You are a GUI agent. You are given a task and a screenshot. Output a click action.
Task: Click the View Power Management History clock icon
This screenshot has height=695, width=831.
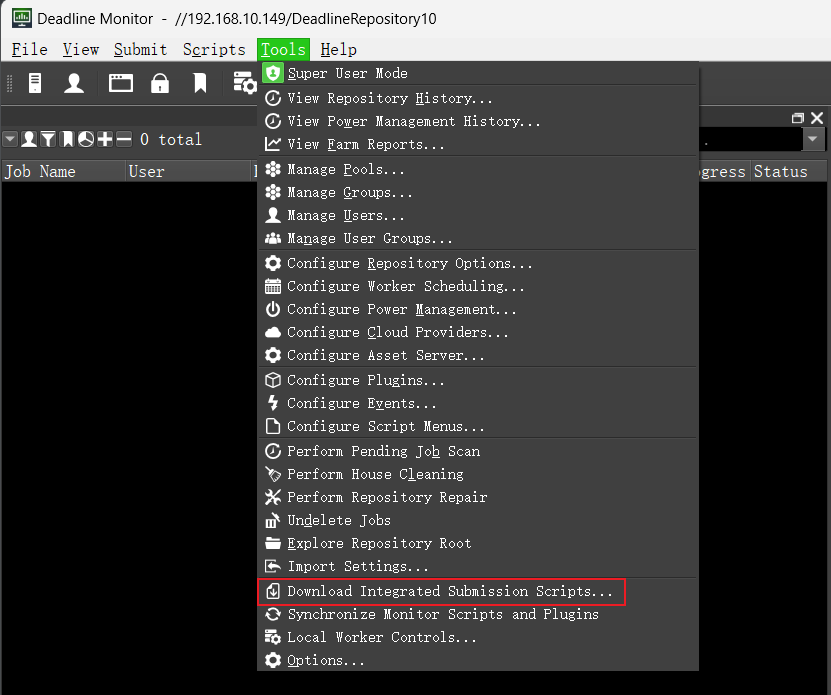point(272,121)
